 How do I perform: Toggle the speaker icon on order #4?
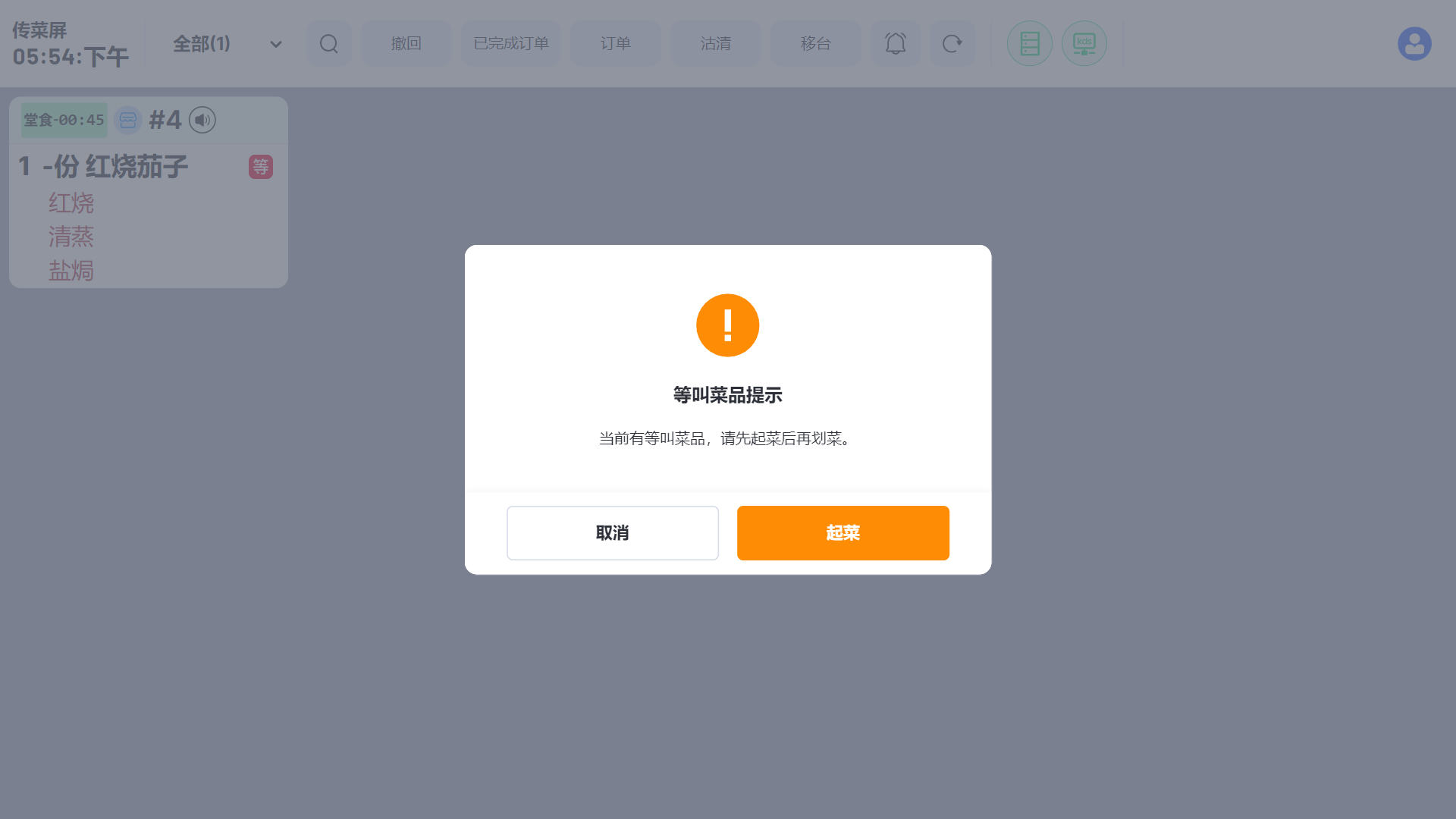pos(202,120)
